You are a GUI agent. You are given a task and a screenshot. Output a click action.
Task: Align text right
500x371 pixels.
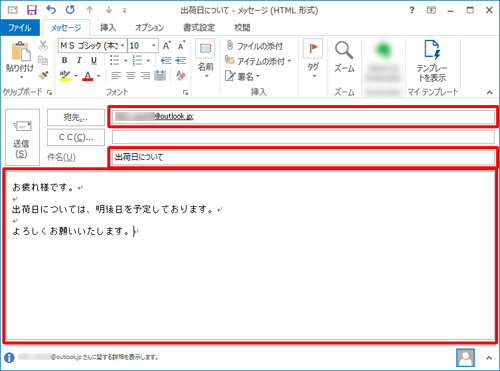(145, 76)
